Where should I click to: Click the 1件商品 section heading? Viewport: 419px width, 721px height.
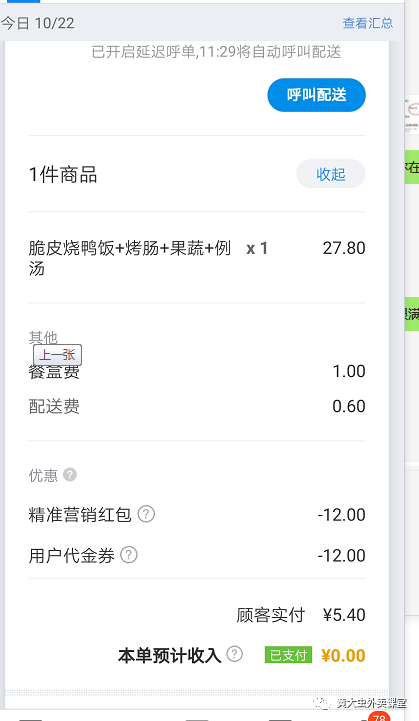point(63,175)
